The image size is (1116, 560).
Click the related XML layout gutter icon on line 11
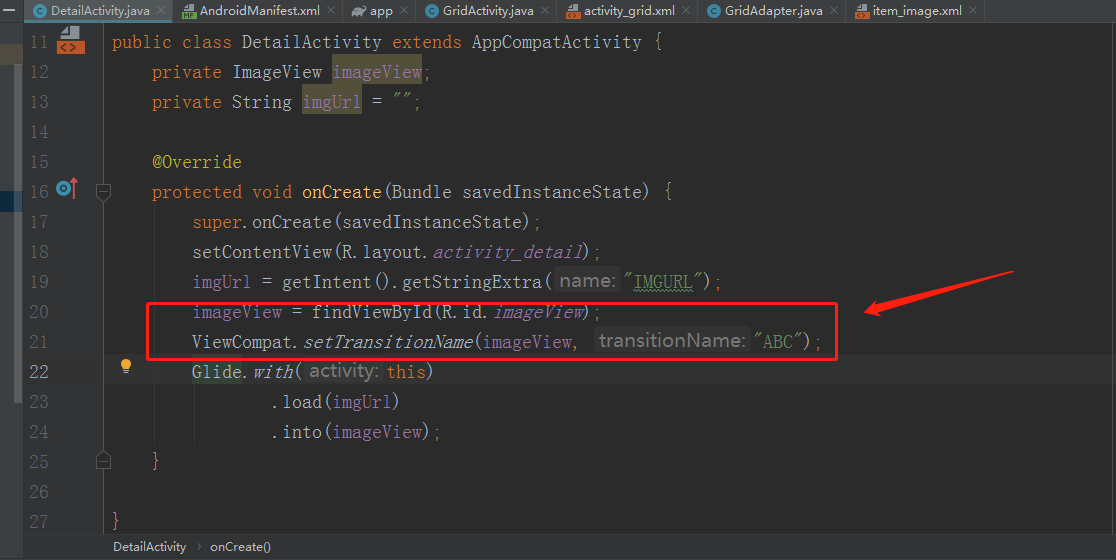(x=70, y=41)
